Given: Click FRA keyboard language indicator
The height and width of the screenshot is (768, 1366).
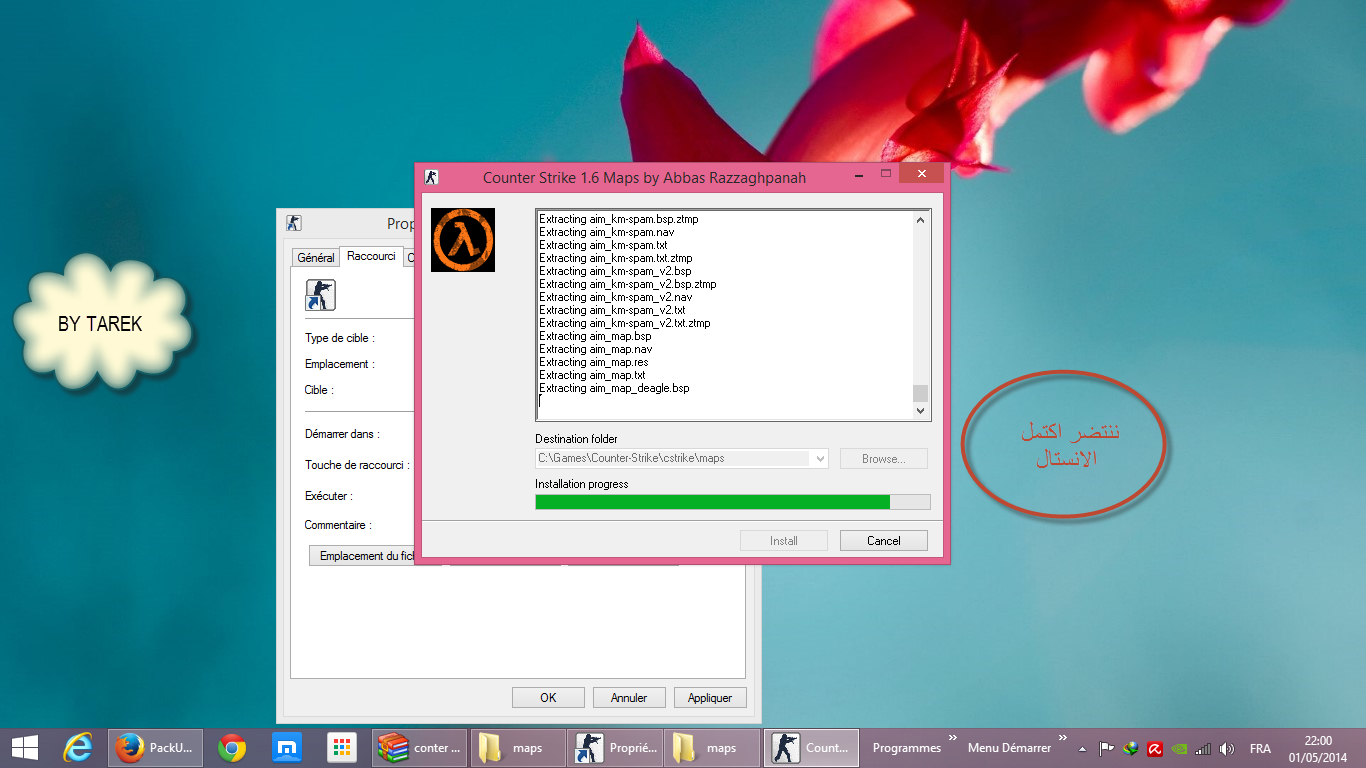Looking at the screenshot, I should (1260, 748).
